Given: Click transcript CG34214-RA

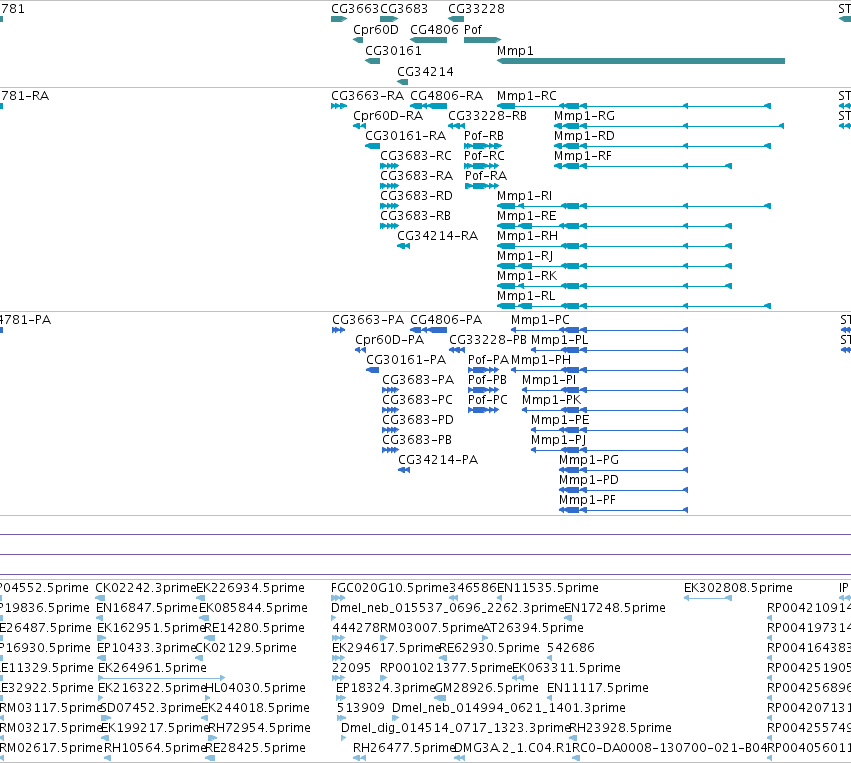Looking at the screenshot, I should coord(437,236).
